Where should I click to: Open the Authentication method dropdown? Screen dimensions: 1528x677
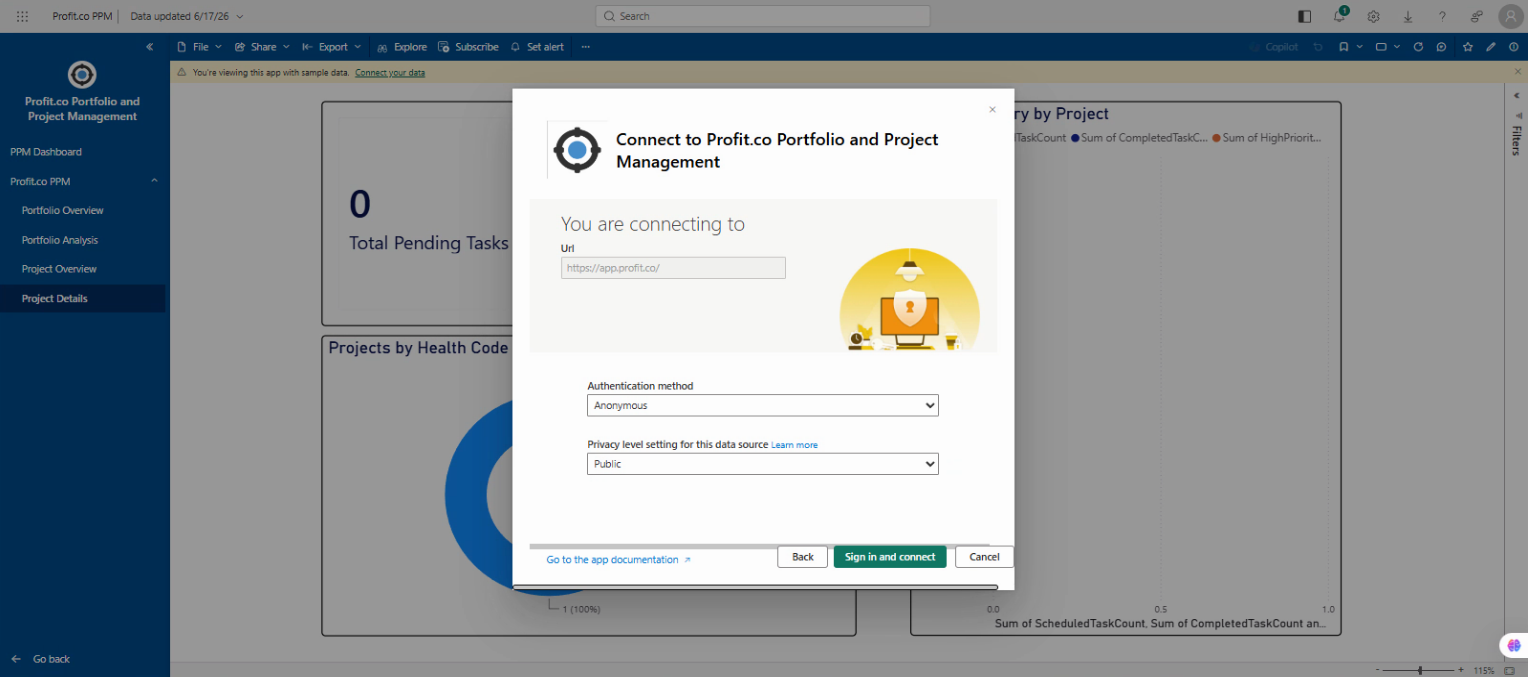763,405
